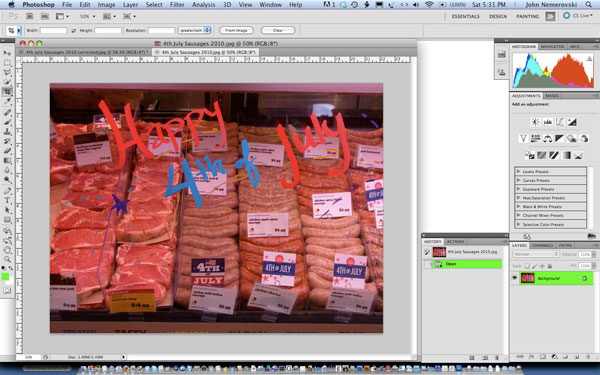Add a Curves adjustment
This screenshot has width=600, height=375.
pos(560,122)
